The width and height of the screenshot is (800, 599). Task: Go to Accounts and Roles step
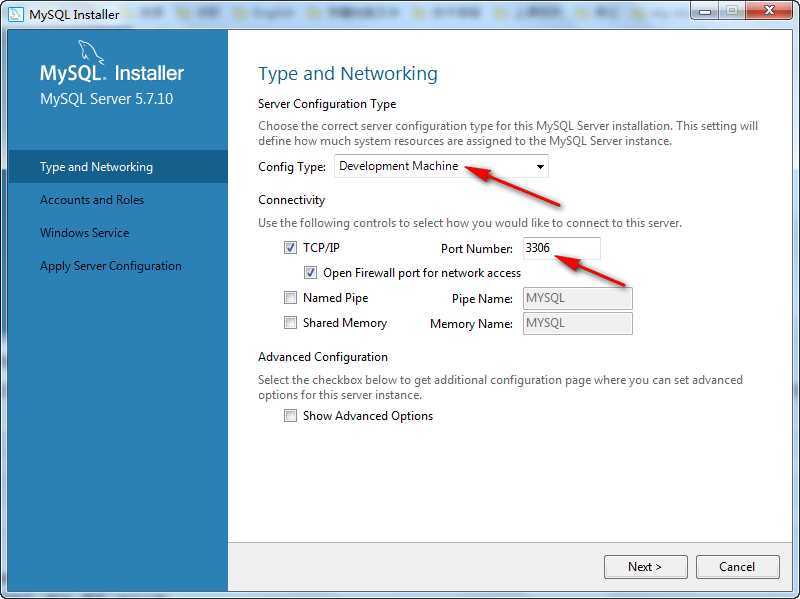pyautogui.click(x=92, y=199)
